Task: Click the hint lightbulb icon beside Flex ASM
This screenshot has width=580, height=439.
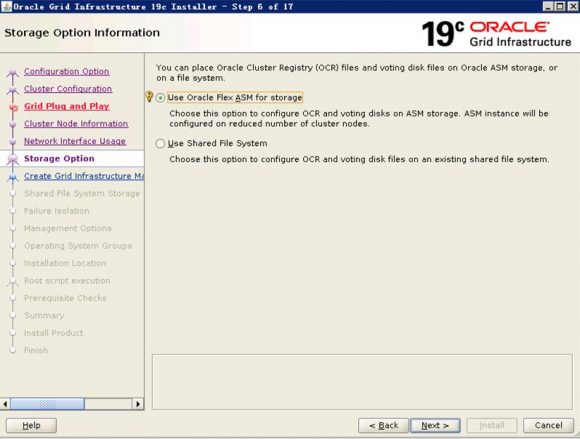Action: tap(149, 97)
